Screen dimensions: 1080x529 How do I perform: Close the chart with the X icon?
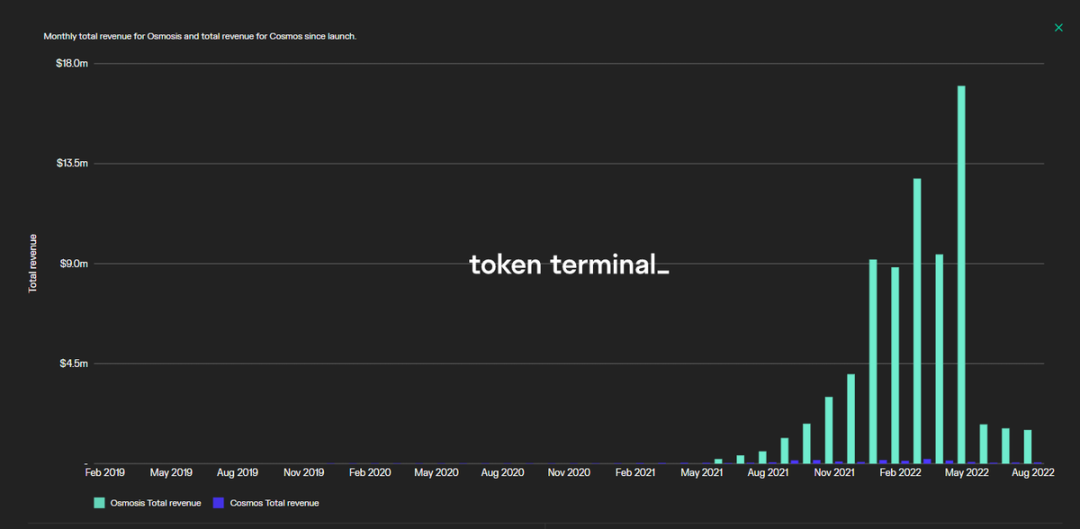point(1059,28)
